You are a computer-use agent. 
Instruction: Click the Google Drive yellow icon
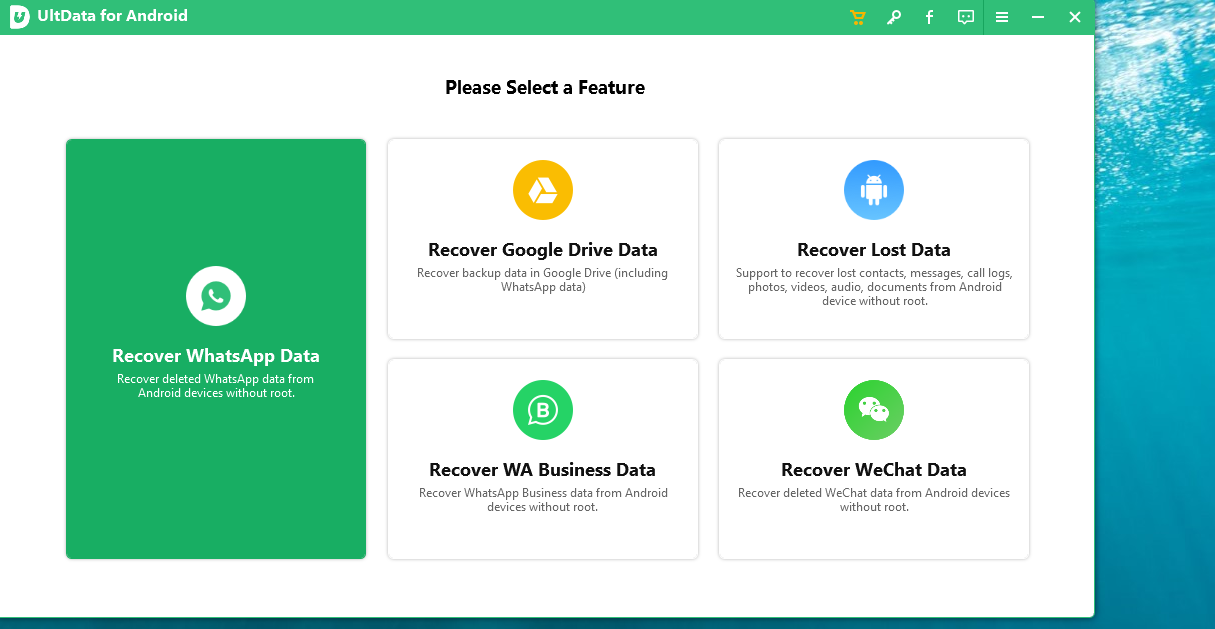click(543, 190)
